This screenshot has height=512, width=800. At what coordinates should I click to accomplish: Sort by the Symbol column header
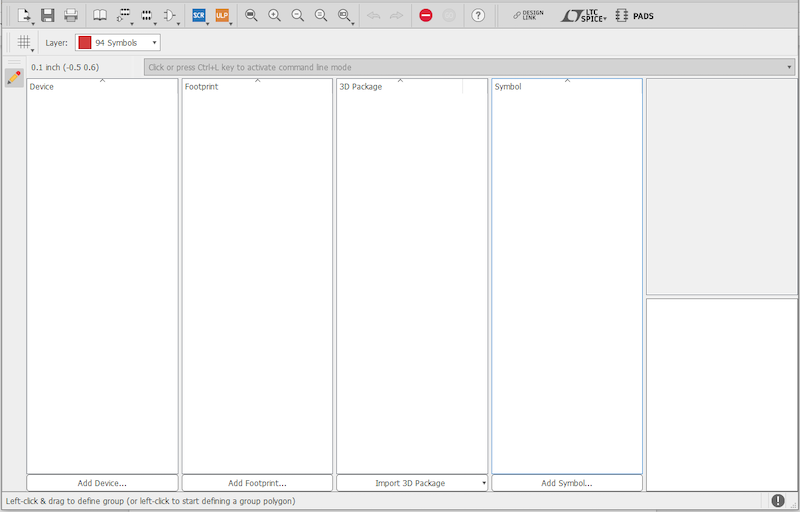point(567,86)
